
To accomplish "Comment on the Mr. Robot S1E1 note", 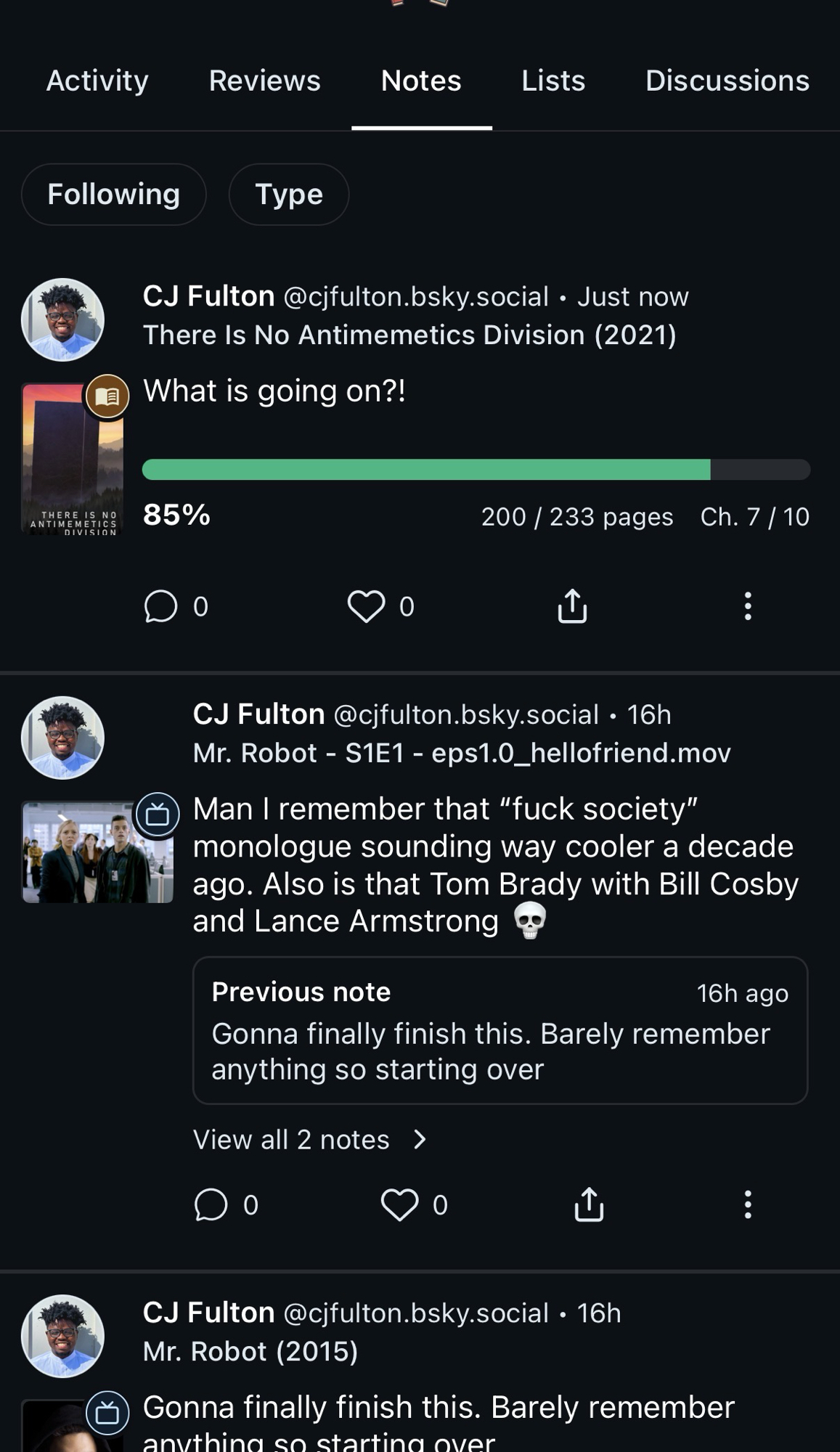I will pos(211,1205).
